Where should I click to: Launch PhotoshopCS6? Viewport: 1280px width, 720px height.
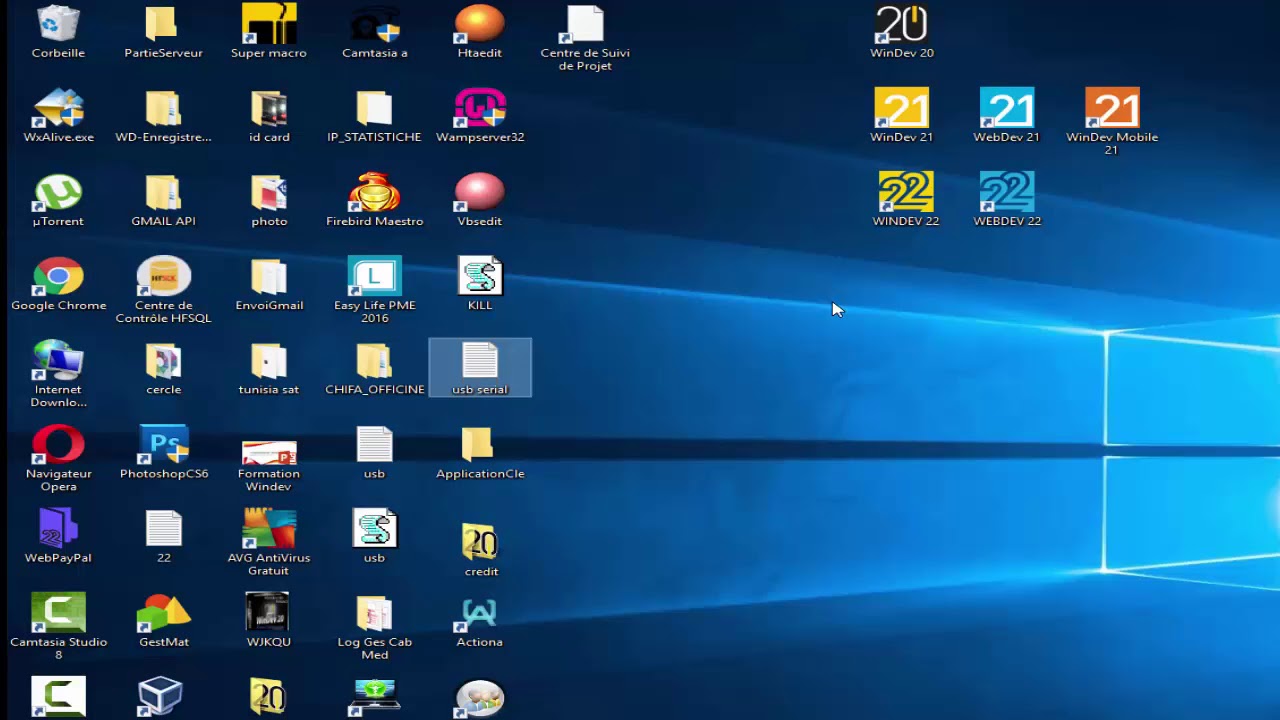(163, 452)
